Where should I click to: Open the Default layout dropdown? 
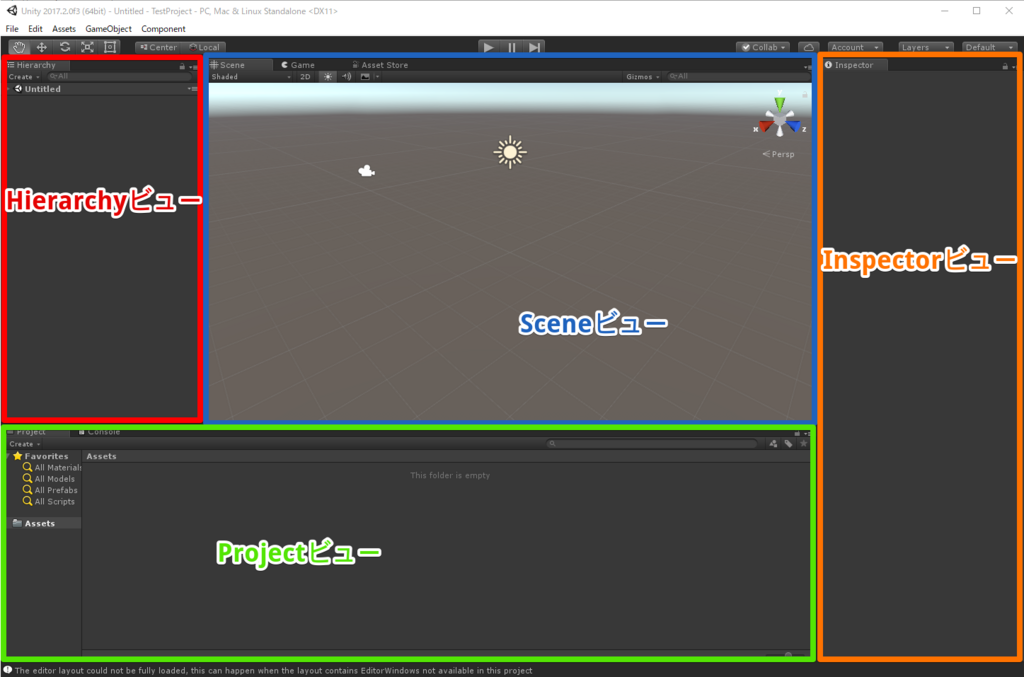(989, 47)
